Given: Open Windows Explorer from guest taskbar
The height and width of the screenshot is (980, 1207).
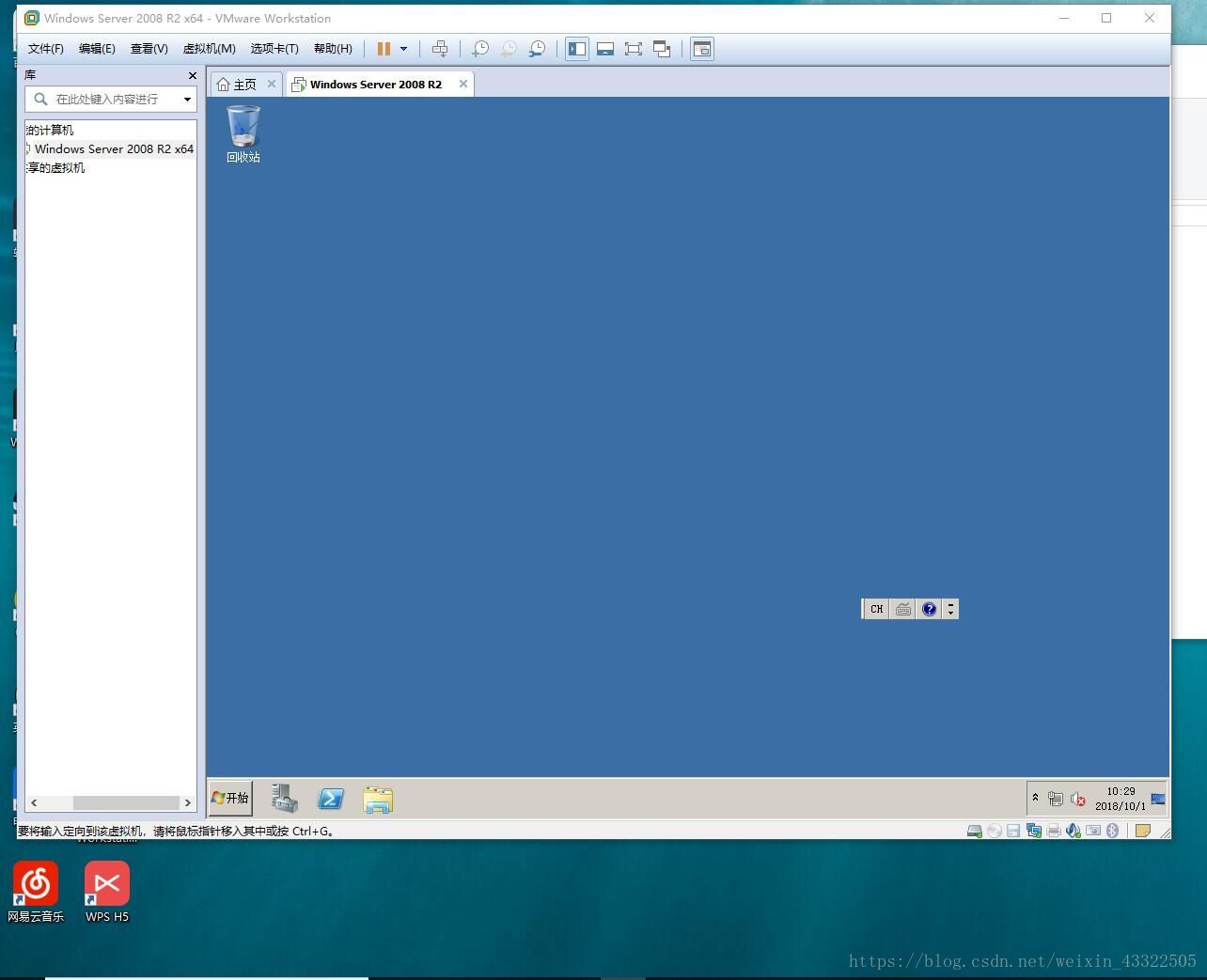Looking at the screenshot, I should tap(378, 800).
